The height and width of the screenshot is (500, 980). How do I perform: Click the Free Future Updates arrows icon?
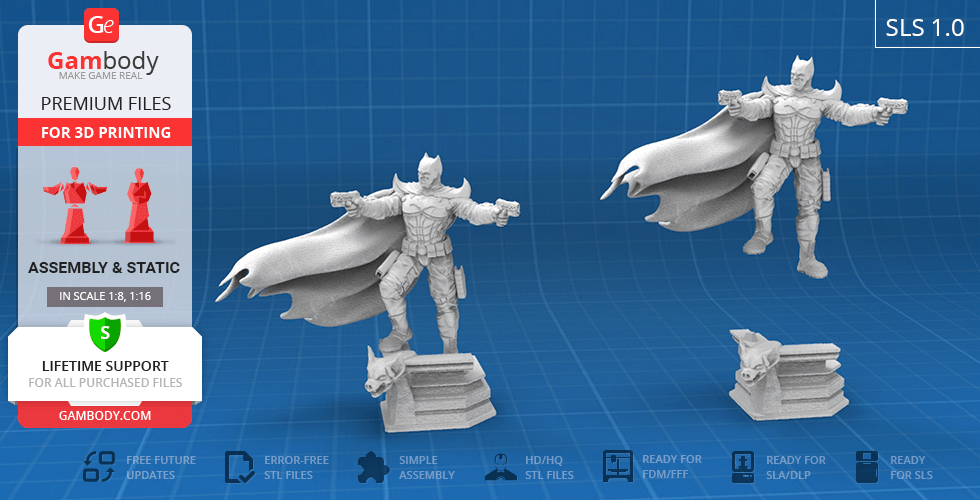(x=98, y=467)
